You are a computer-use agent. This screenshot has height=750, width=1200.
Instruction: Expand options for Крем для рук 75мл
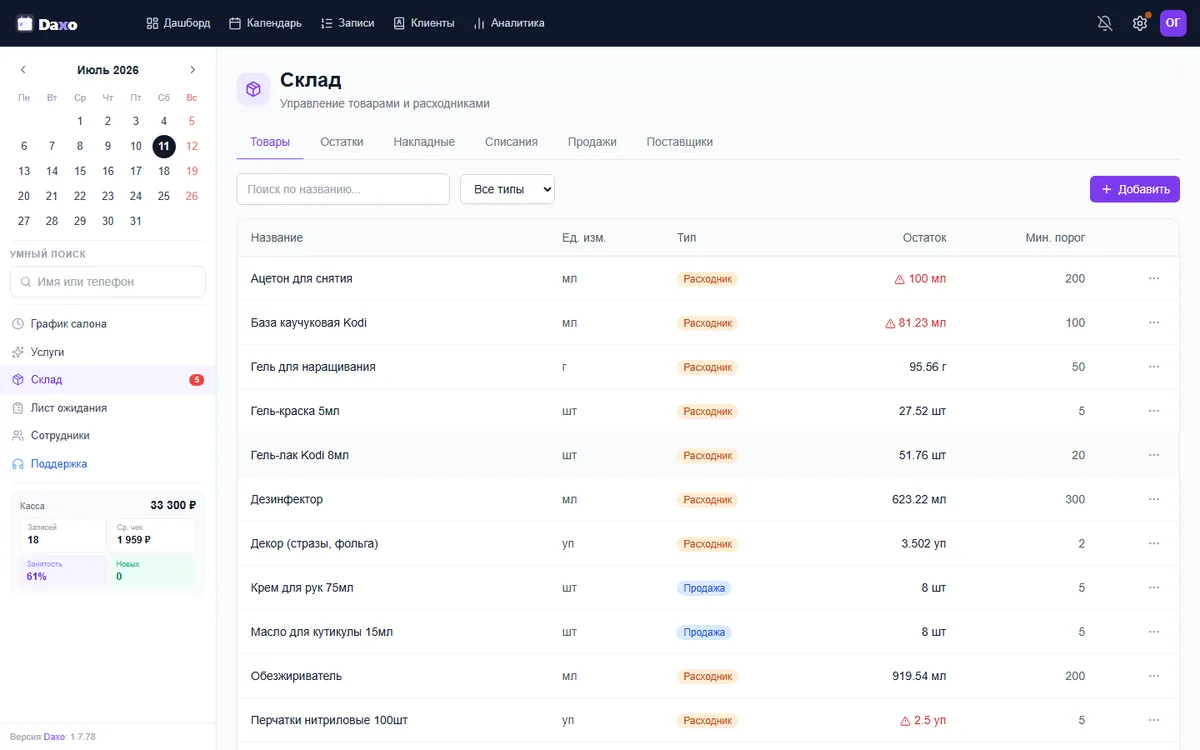pyautogui.click(x=1154, y=588)
